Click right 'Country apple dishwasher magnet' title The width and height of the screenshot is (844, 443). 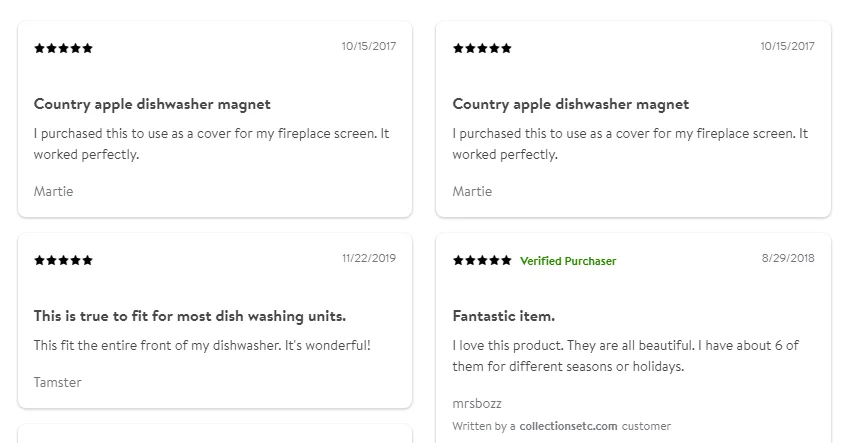click(x=571, y=104)
